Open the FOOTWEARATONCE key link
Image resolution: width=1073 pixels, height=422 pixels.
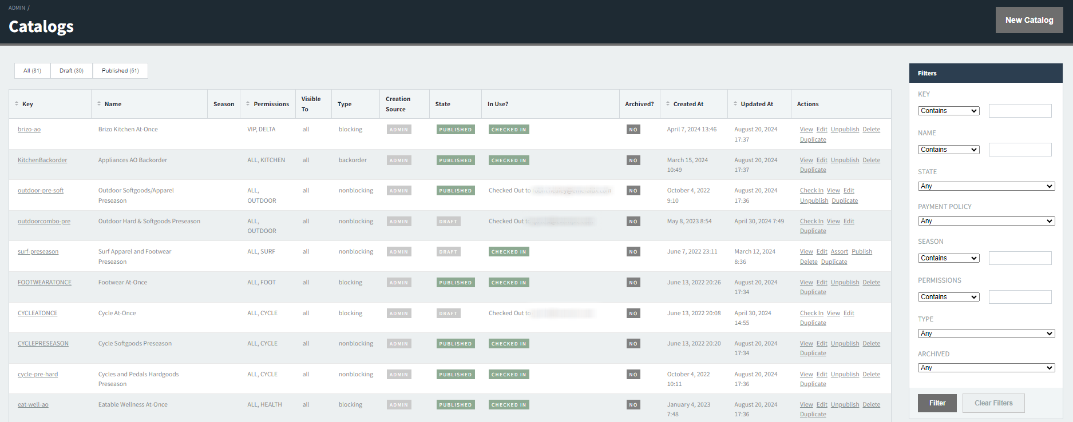point(44,282)
